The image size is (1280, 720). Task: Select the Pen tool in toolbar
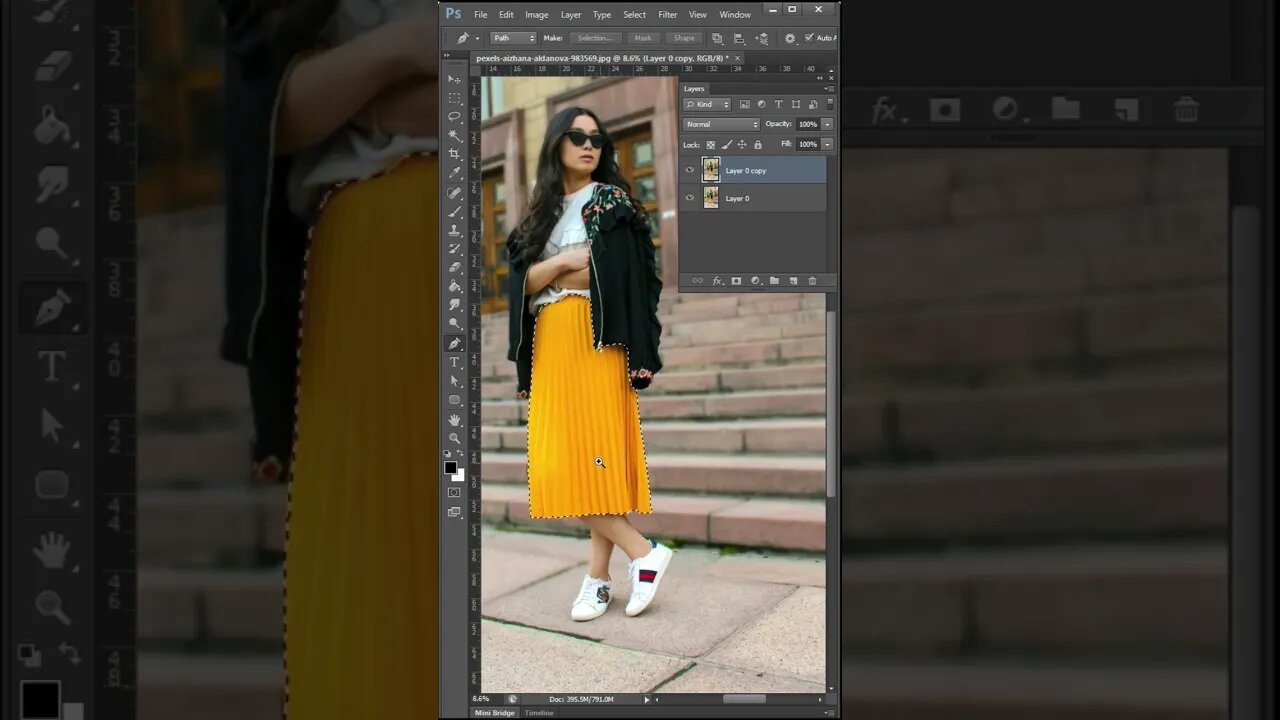pyautogui.click(x=454, y=343)
